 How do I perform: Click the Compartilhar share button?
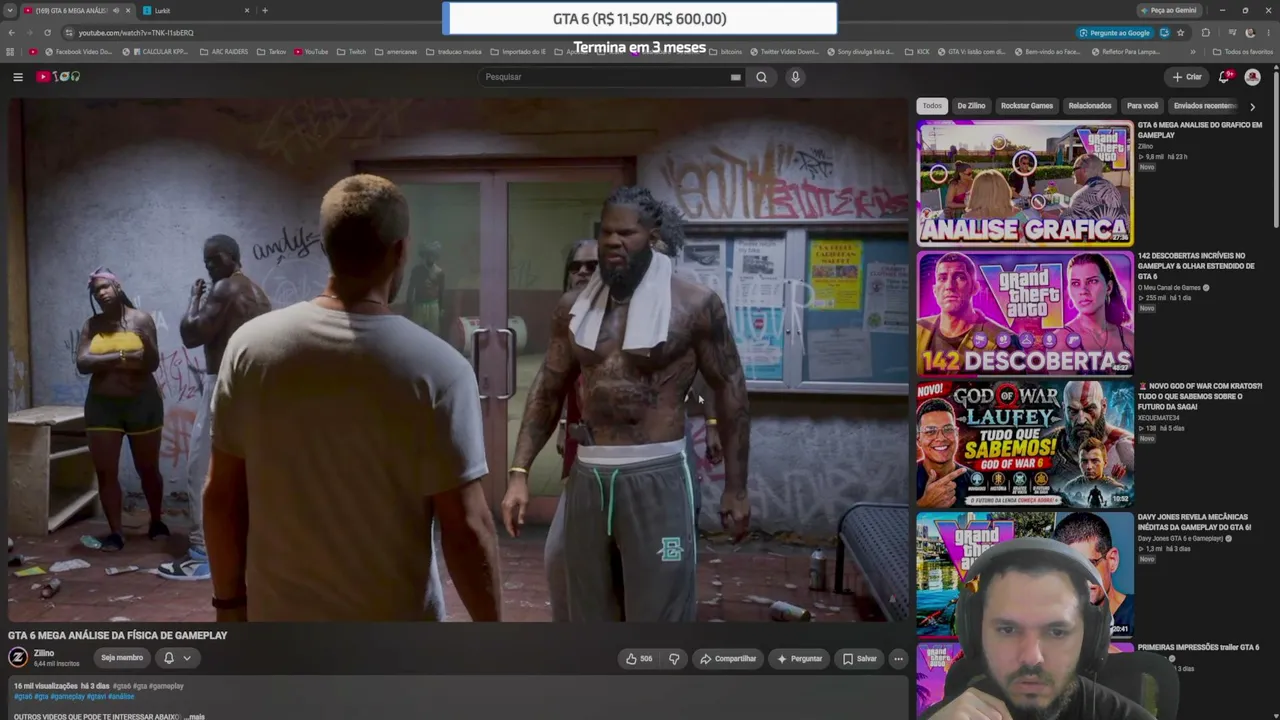(x=728, y=659)
